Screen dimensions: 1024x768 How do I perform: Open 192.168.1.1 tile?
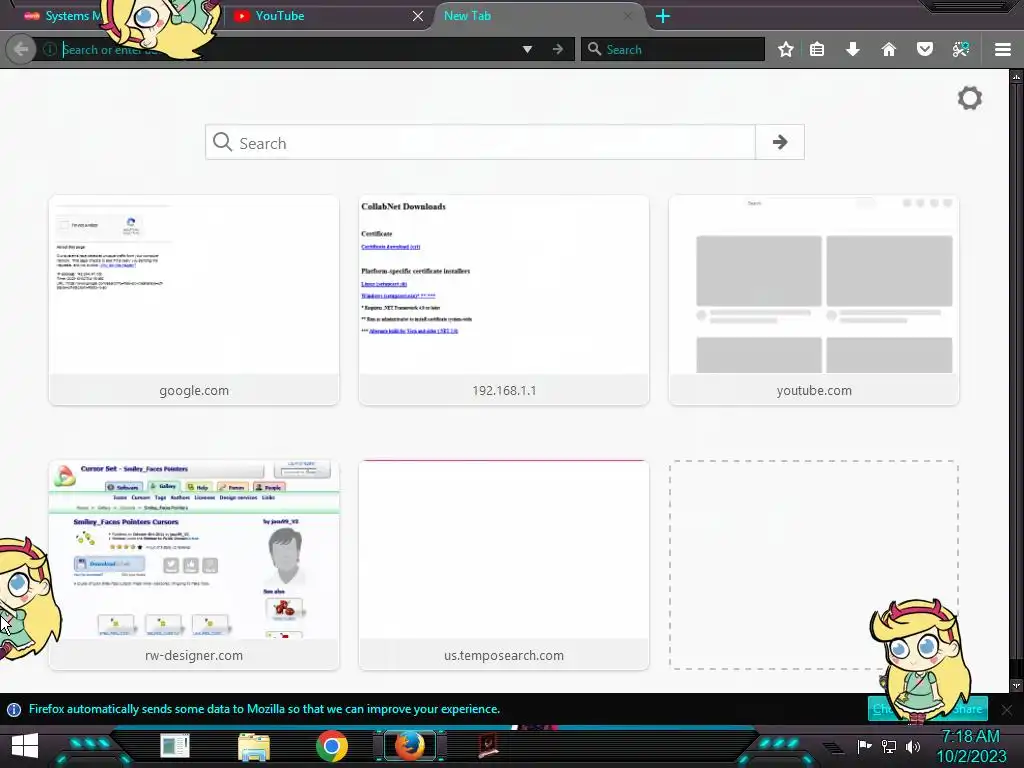[504, 300]
